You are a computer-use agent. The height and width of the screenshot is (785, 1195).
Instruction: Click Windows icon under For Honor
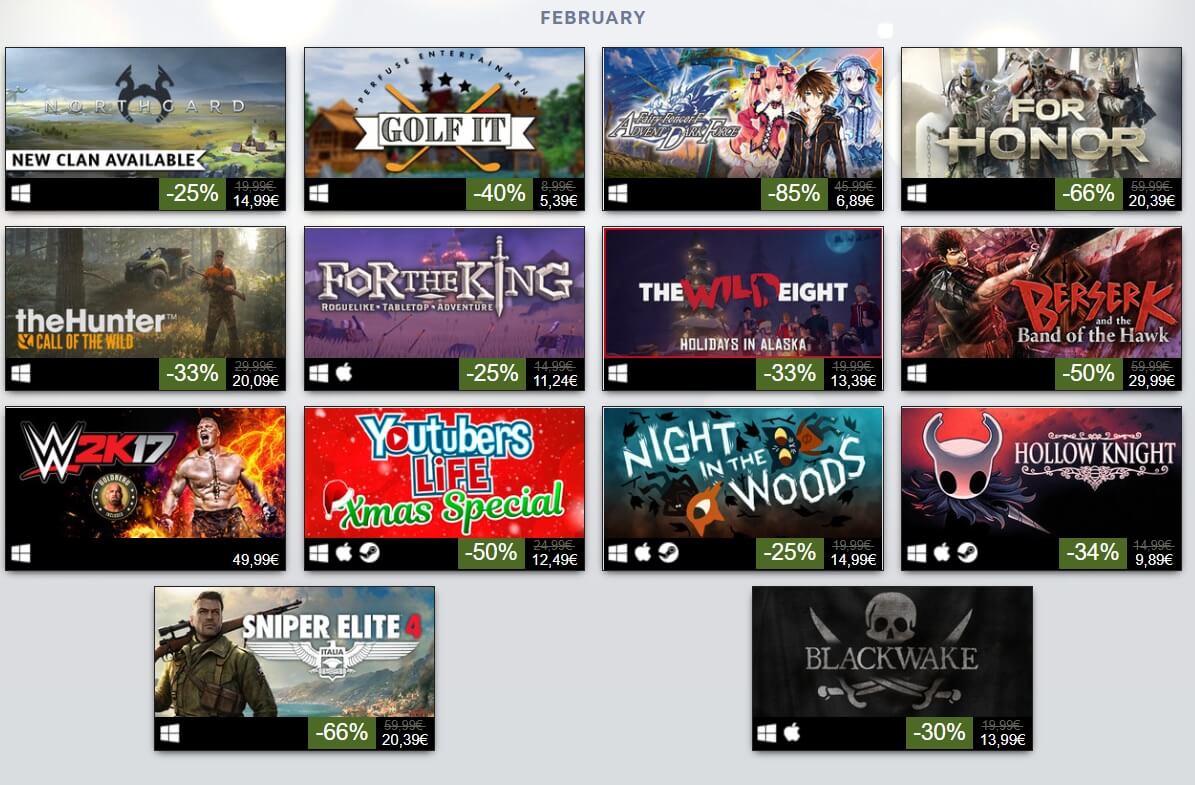coord(917,194)
